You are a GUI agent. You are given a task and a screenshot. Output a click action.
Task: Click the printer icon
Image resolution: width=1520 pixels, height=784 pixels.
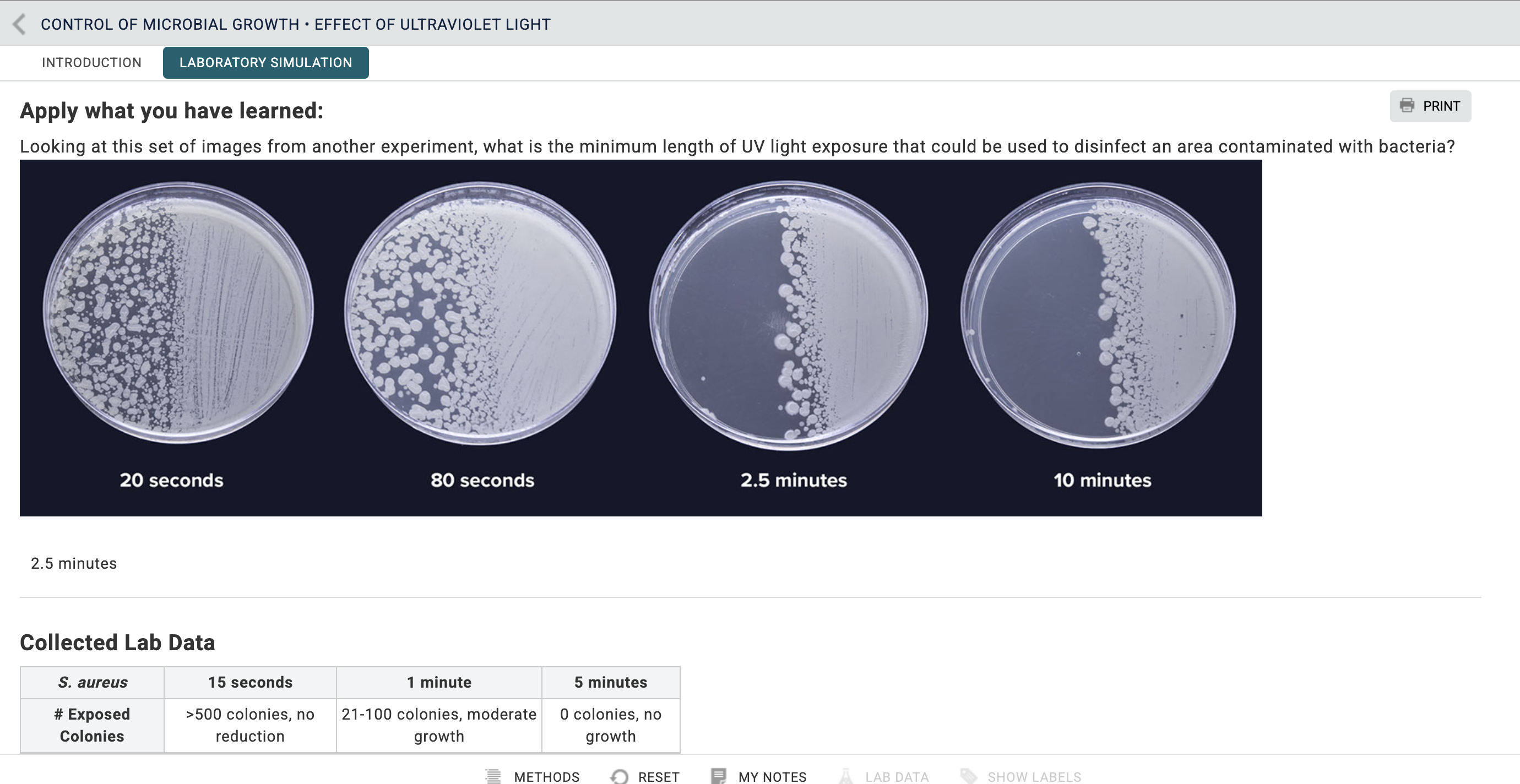click(1407, 106)
